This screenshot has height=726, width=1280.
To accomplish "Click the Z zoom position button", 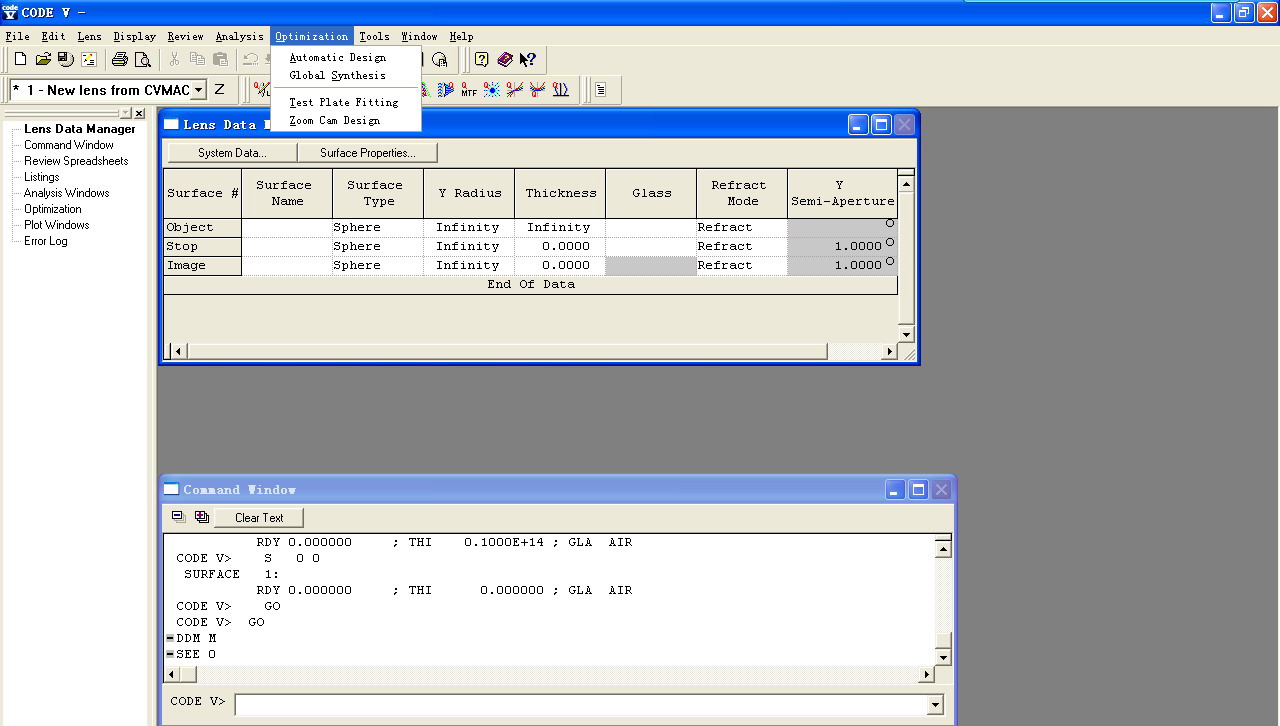I will pos(219,90).
